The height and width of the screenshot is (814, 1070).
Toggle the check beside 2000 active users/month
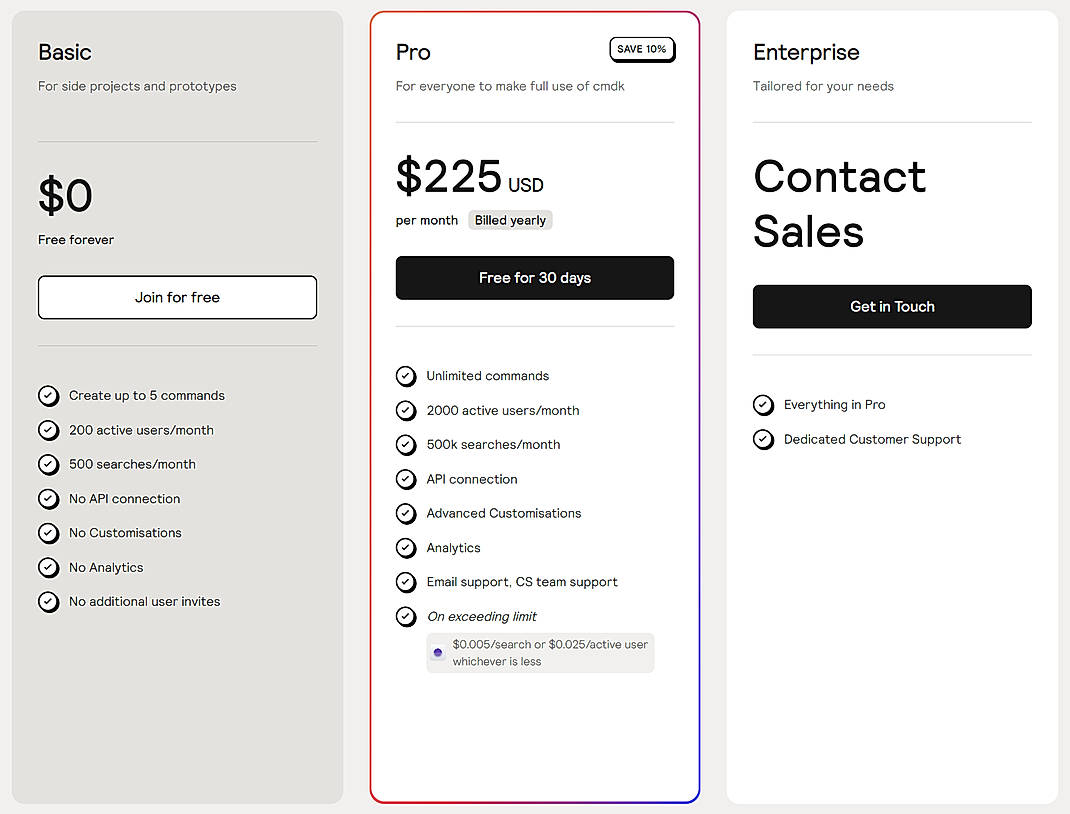coord(406,410)
